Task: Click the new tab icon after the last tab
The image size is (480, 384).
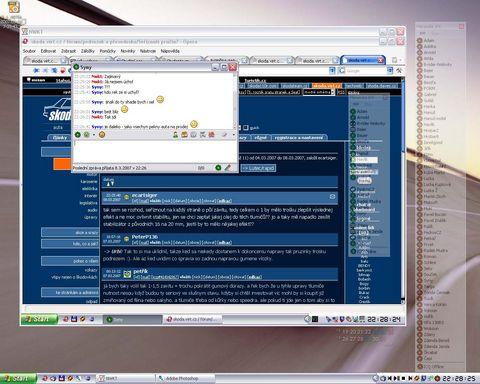Action: [395, 60]
